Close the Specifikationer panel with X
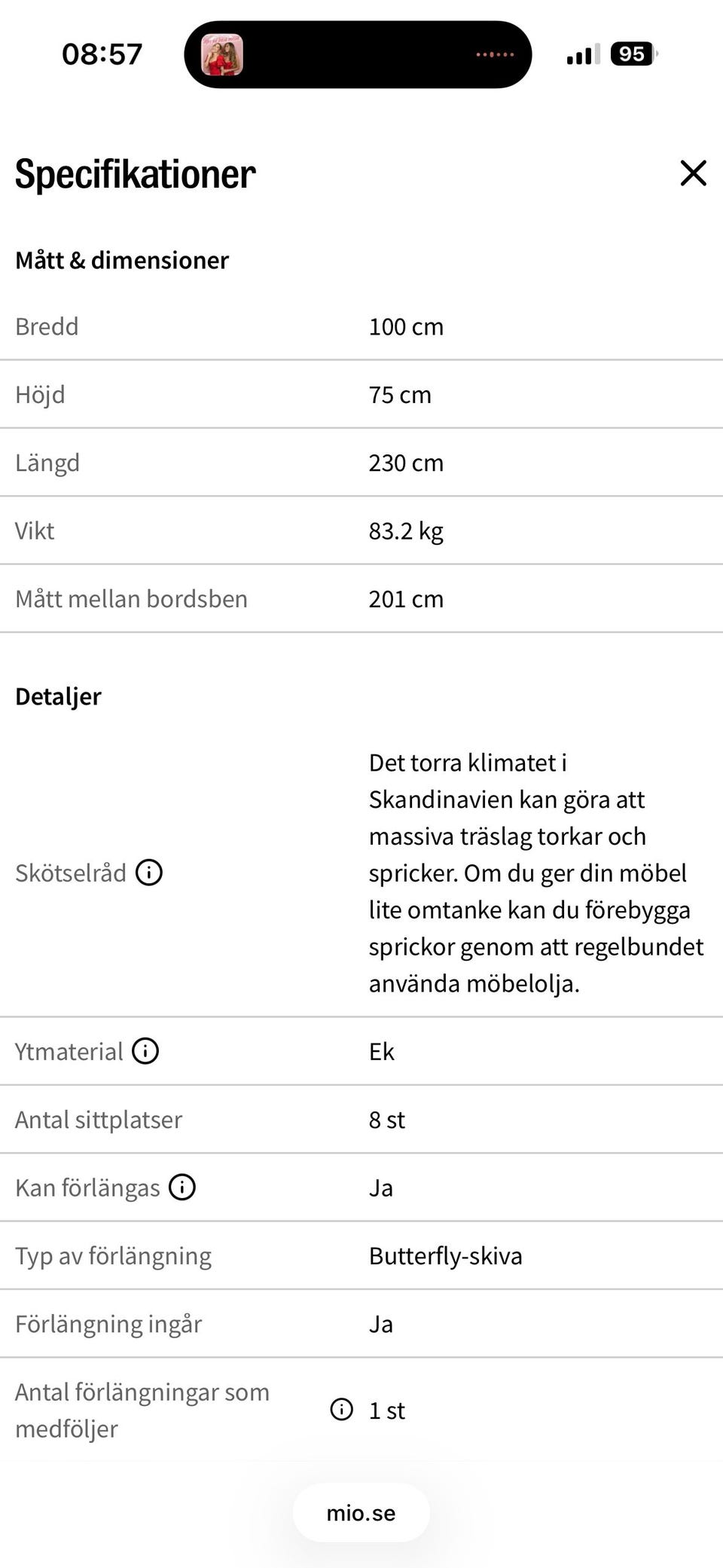The height and width of the screenshot is (1568, 723). (x=693, y=173)
